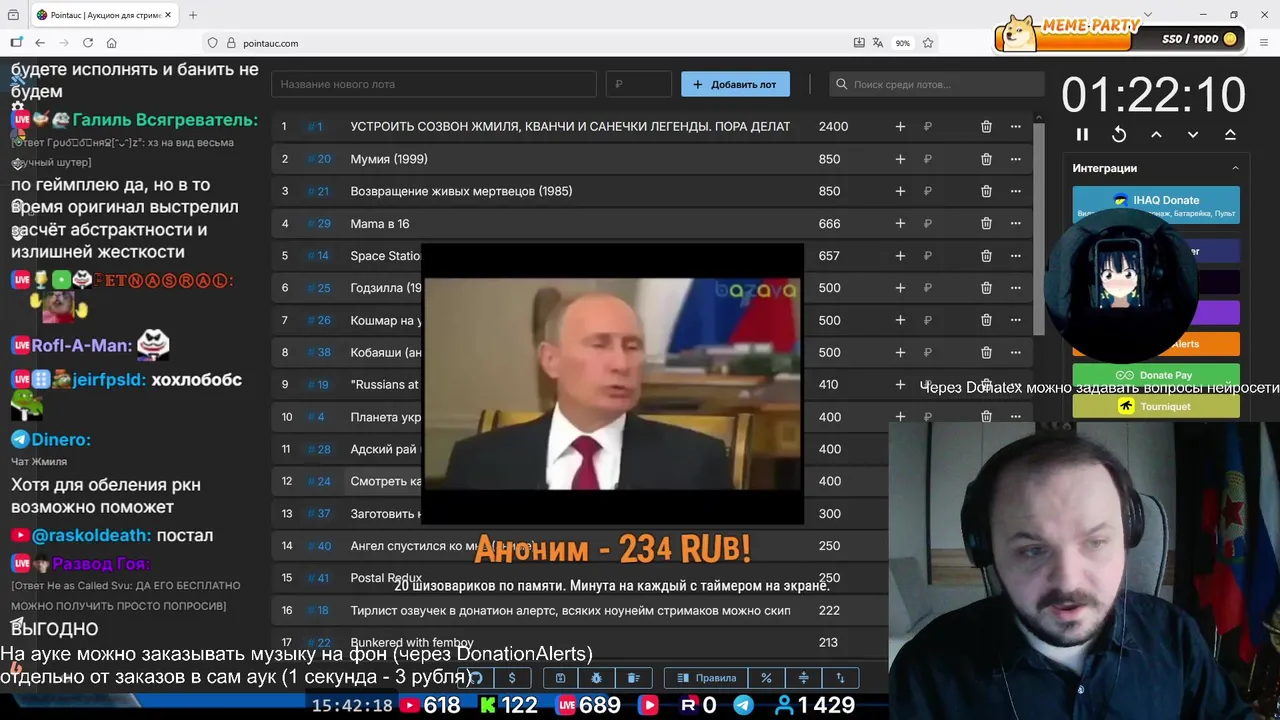The width and height of the screenshot is (1280, 720).
Task: Select the cost 2400 of the first lot
Action: pyautogui.click(x=833, y=127)
